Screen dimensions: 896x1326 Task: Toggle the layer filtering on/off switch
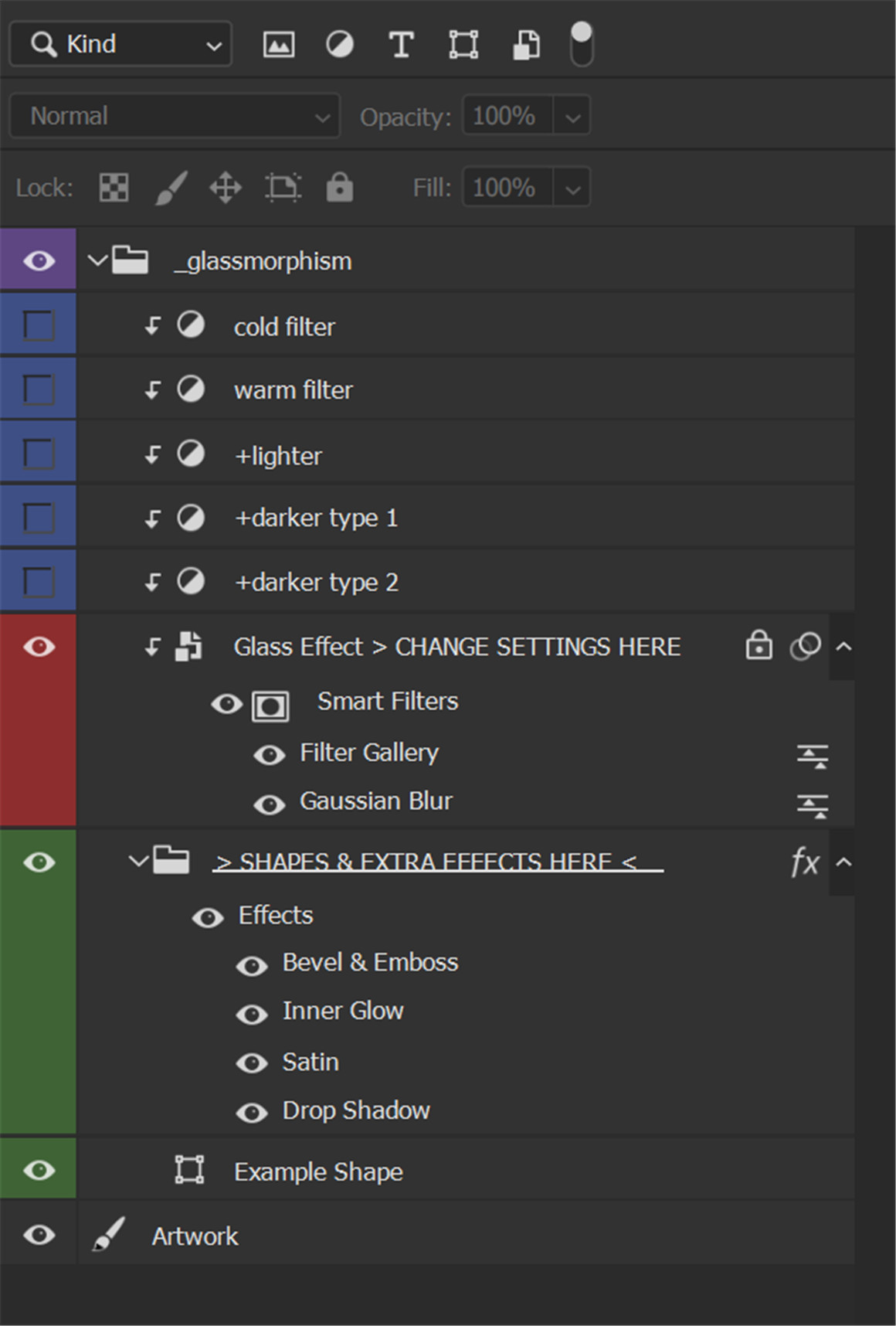coord(581,44)
